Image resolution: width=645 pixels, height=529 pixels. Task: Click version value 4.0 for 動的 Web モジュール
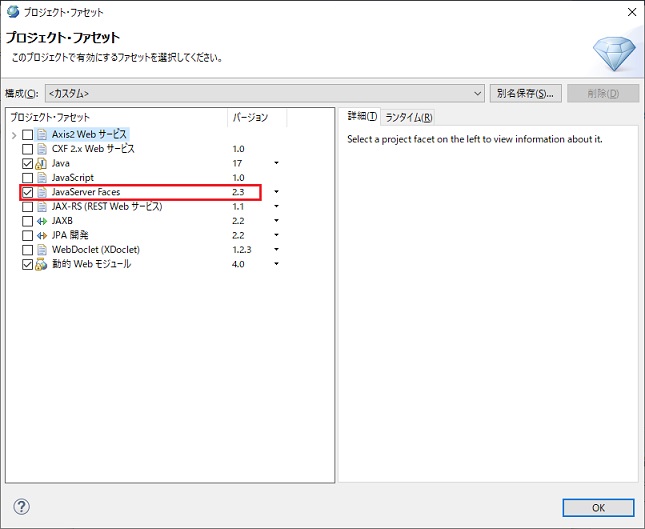coord(238,264)
